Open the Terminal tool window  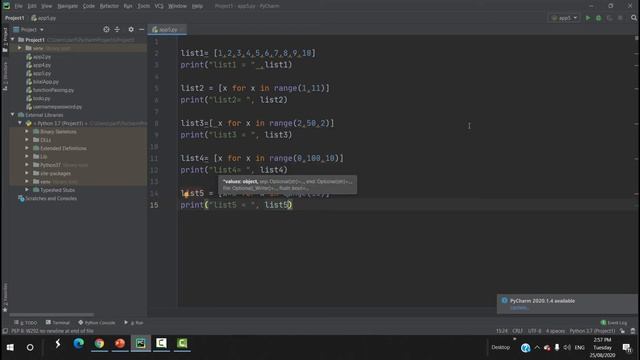(x=58, y=323)
